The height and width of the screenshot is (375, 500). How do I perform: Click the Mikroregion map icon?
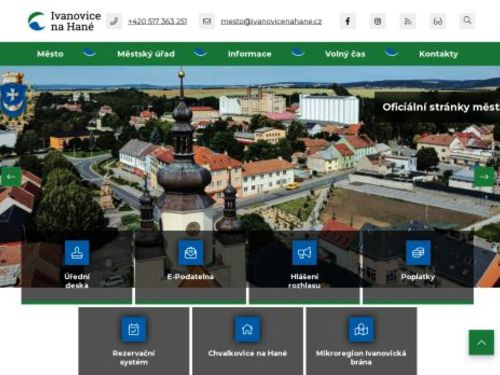361,329
